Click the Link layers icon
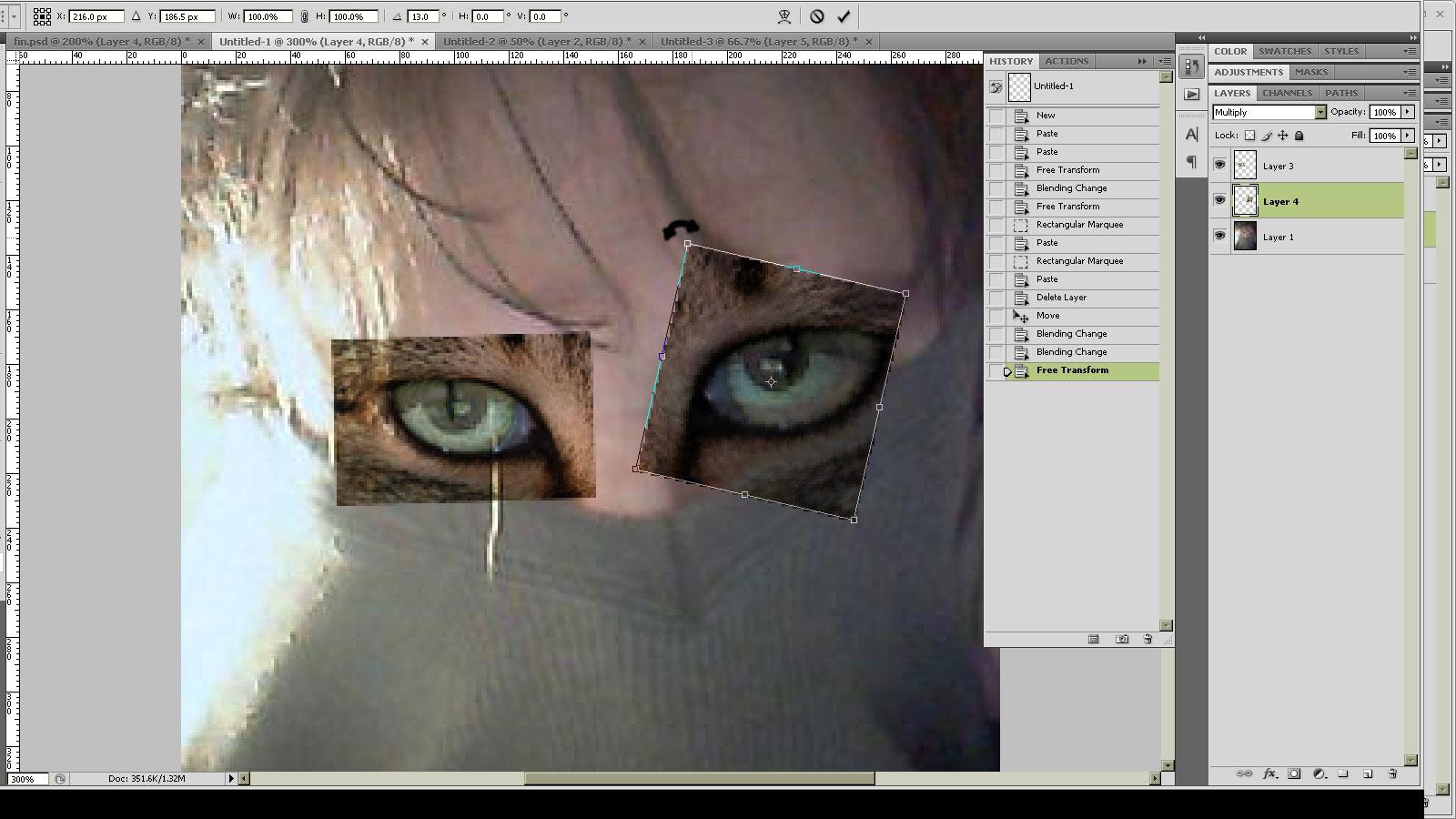 click(x=1244, y=773)
